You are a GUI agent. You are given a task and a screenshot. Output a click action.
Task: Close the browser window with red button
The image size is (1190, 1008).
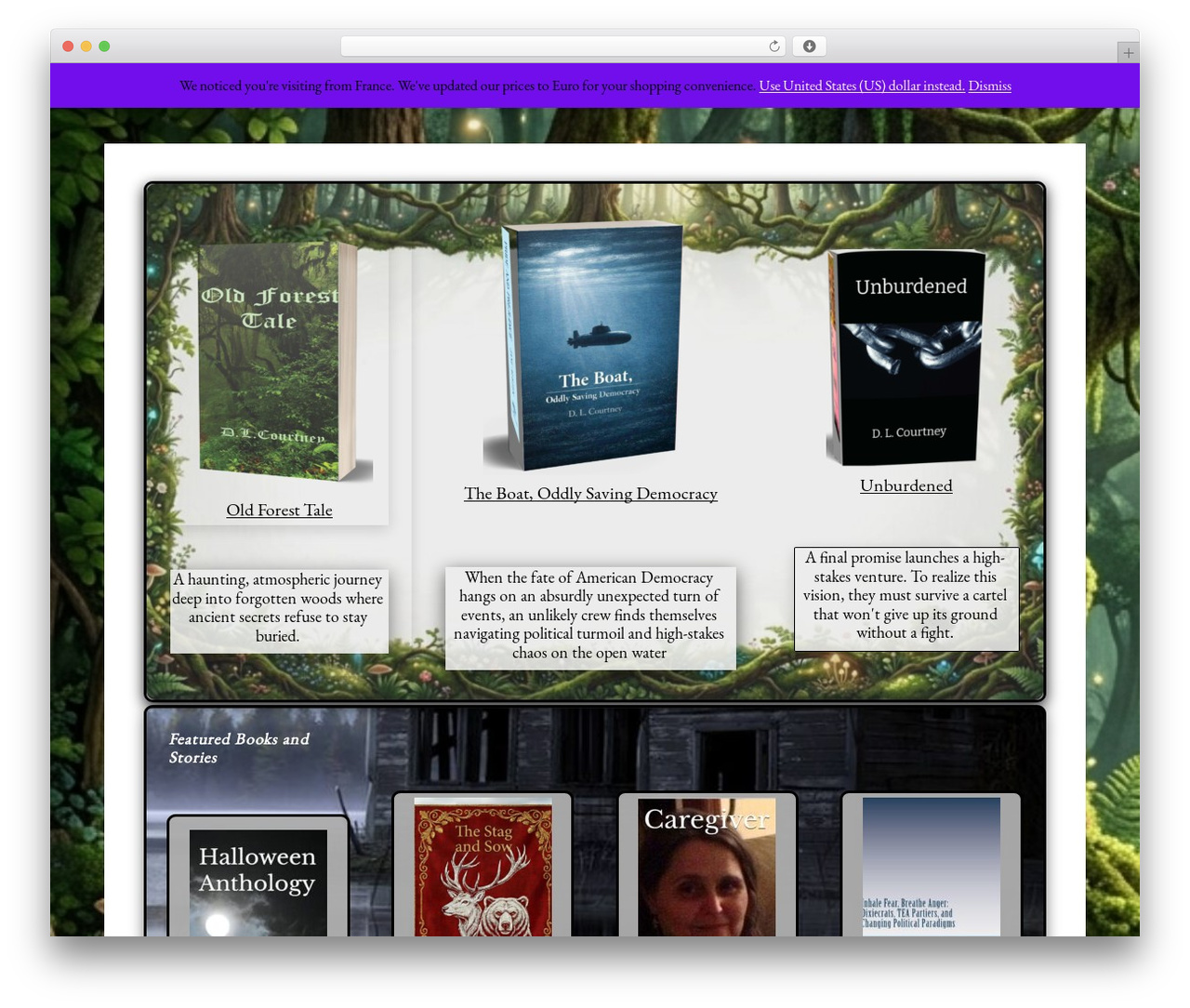(x=68, y=46)
